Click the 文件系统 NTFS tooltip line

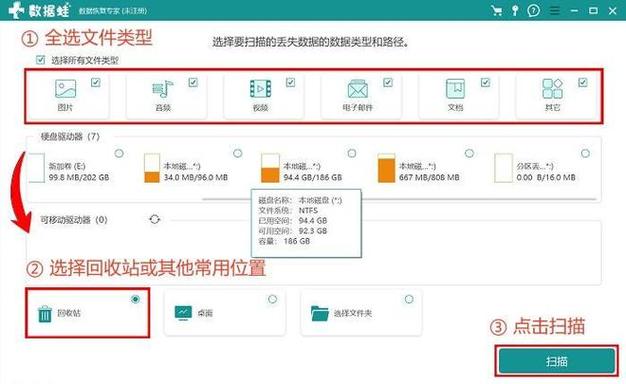[288, 210]
